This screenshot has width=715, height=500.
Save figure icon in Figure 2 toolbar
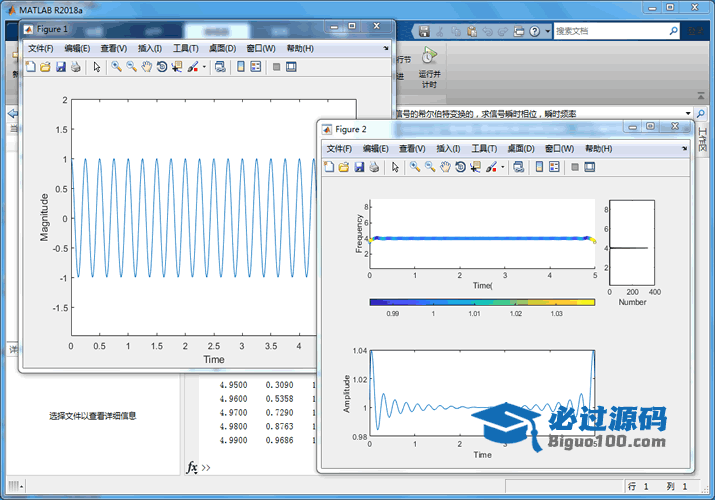click(x=359, y=167)
